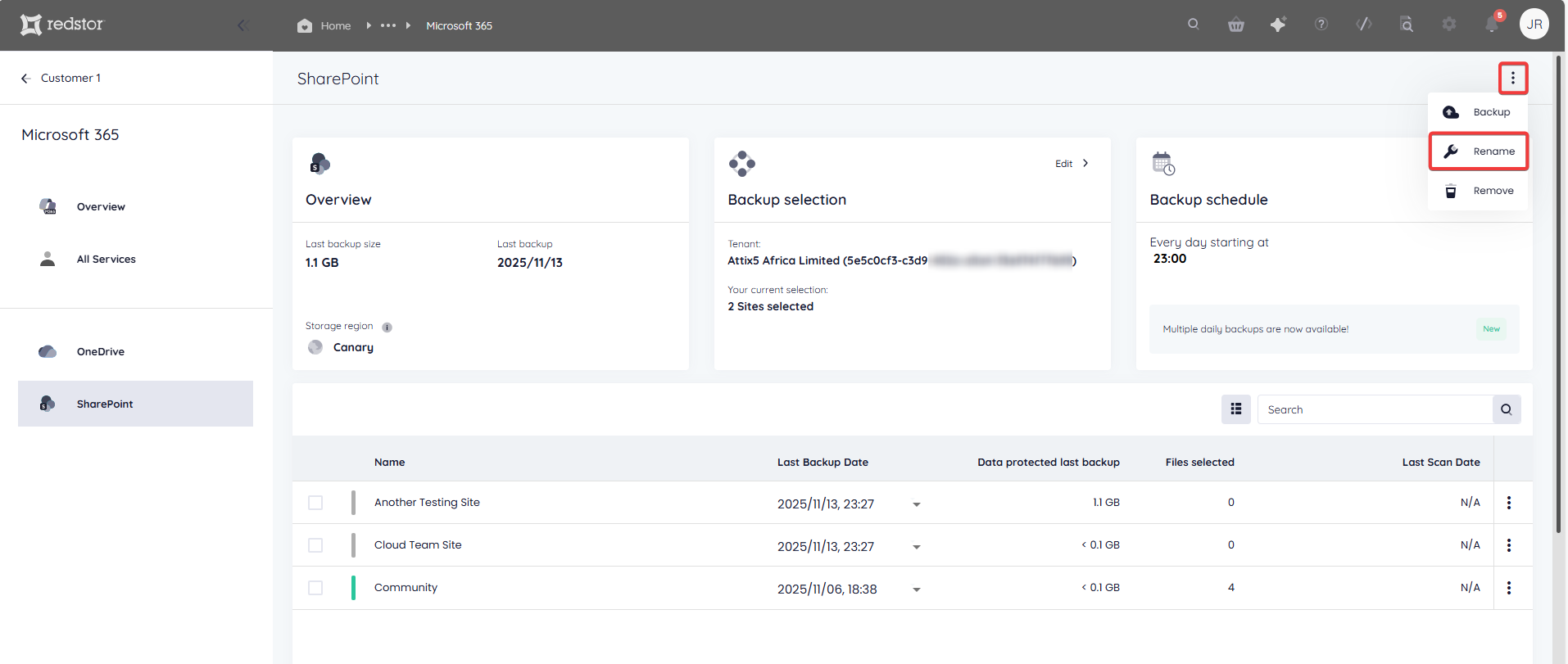Expand backup dates for Community
The height and width of the screenshot is (664, 1568).
click(917, 589)
